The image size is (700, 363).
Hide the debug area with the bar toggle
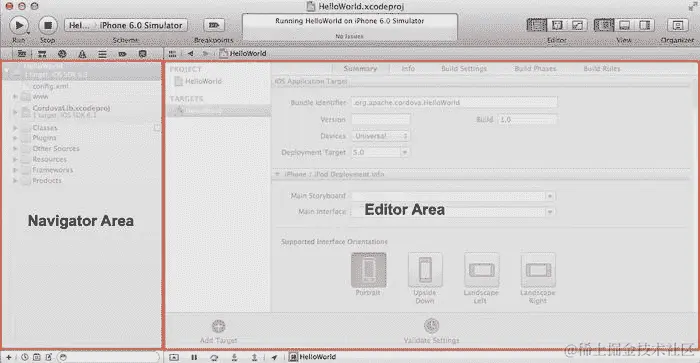pyautogui.click(x=174, y=357)
